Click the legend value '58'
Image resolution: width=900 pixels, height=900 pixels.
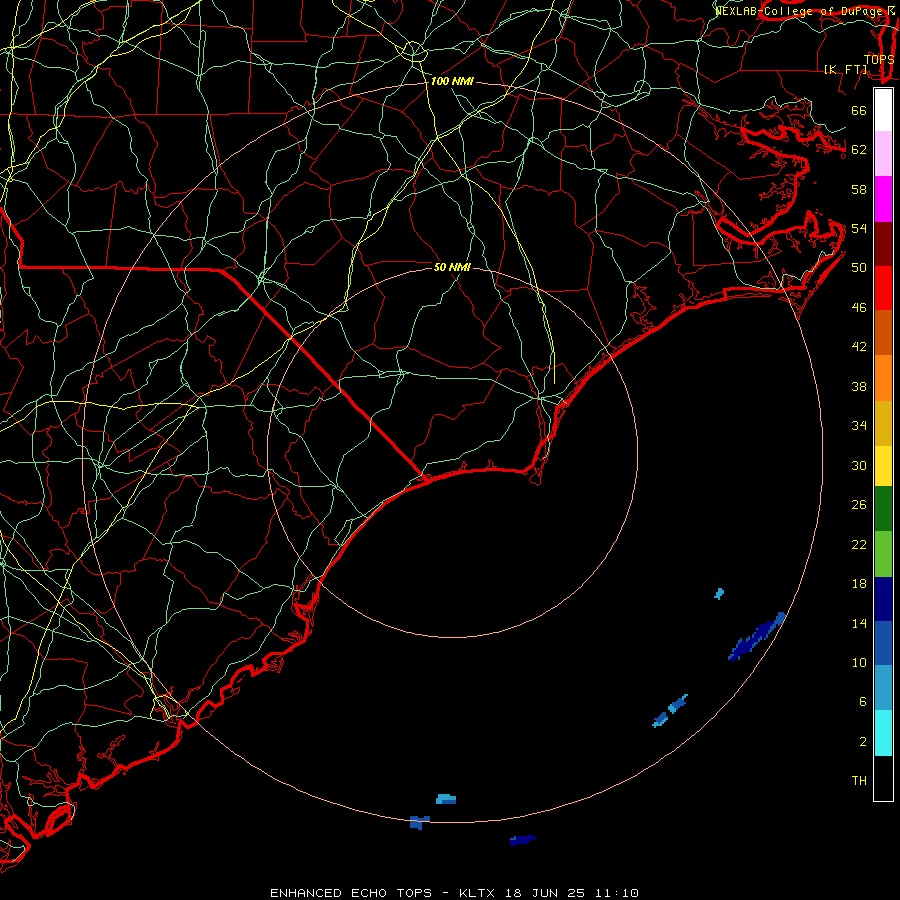pyautogui.click(x=859, y=189)
